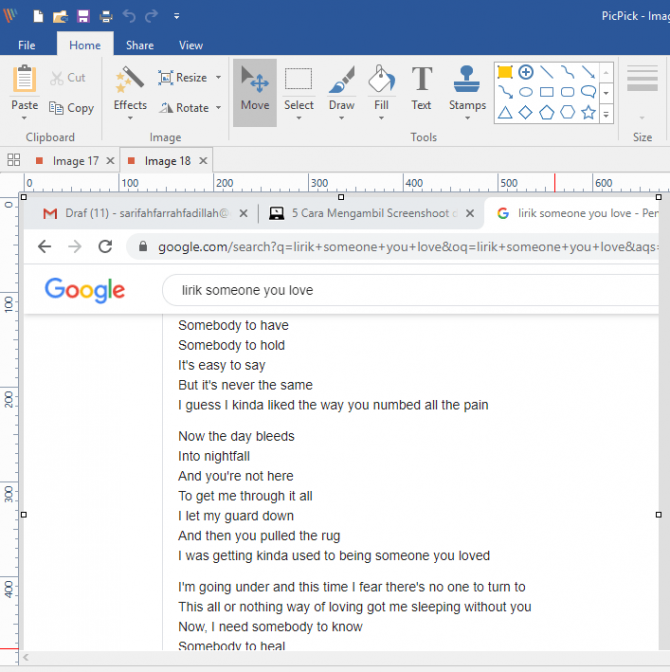Pick the Fill bucket tool

381,84
